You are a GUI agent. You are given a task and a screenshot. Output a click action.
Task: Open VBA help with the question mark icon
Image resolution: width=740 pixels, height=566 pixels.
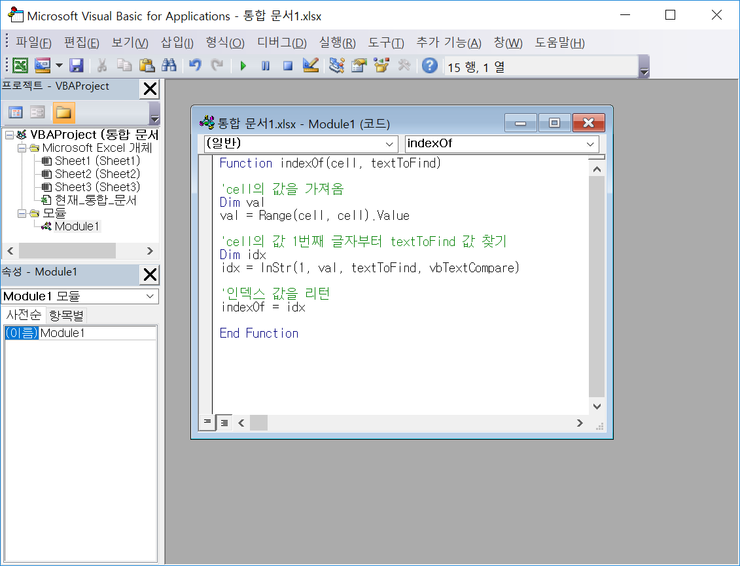430,65
